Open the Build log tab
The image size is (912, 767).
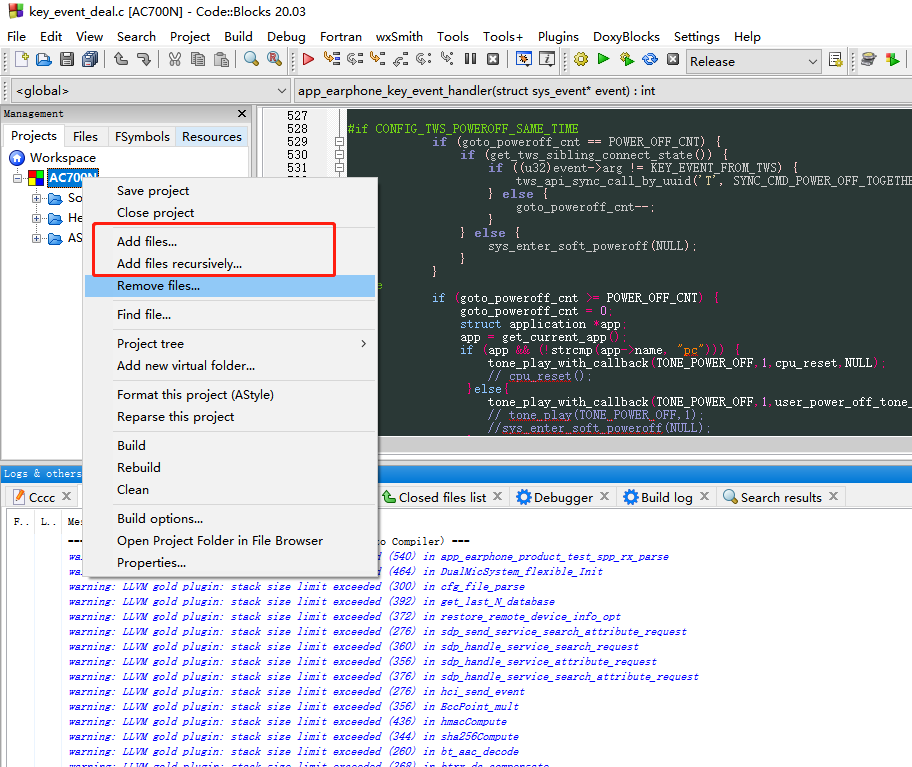pyautogui.click(x=667, y=498)
